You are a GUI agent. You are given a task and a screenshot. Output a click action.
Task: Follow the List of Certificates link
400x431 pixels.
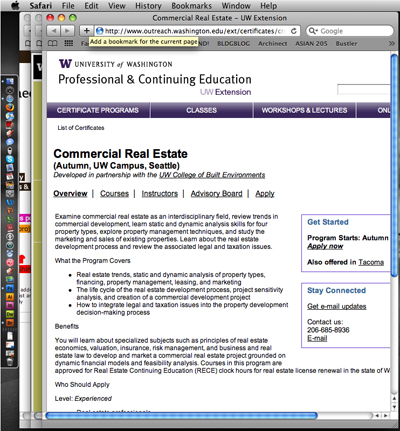[81, 128]
